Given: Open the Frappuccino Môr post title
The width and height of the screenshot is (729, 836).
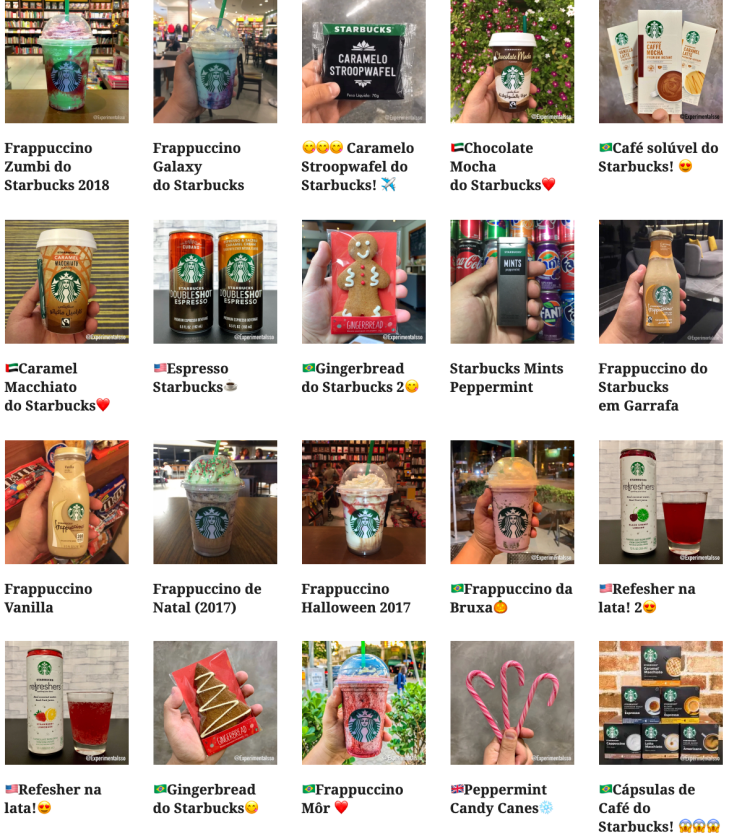Looking at the screenshot, I should coord(353,799).
